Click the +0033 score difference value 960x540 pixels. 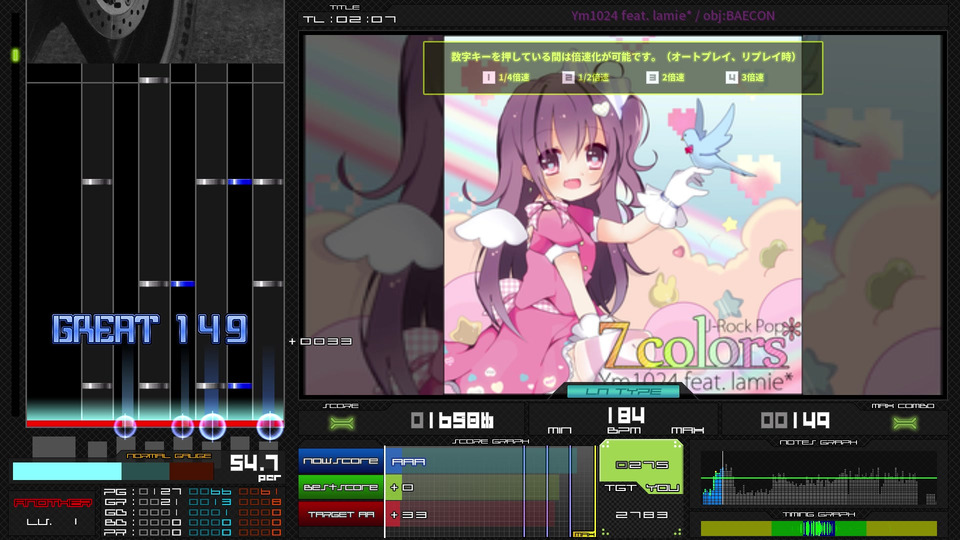point(320,341)
